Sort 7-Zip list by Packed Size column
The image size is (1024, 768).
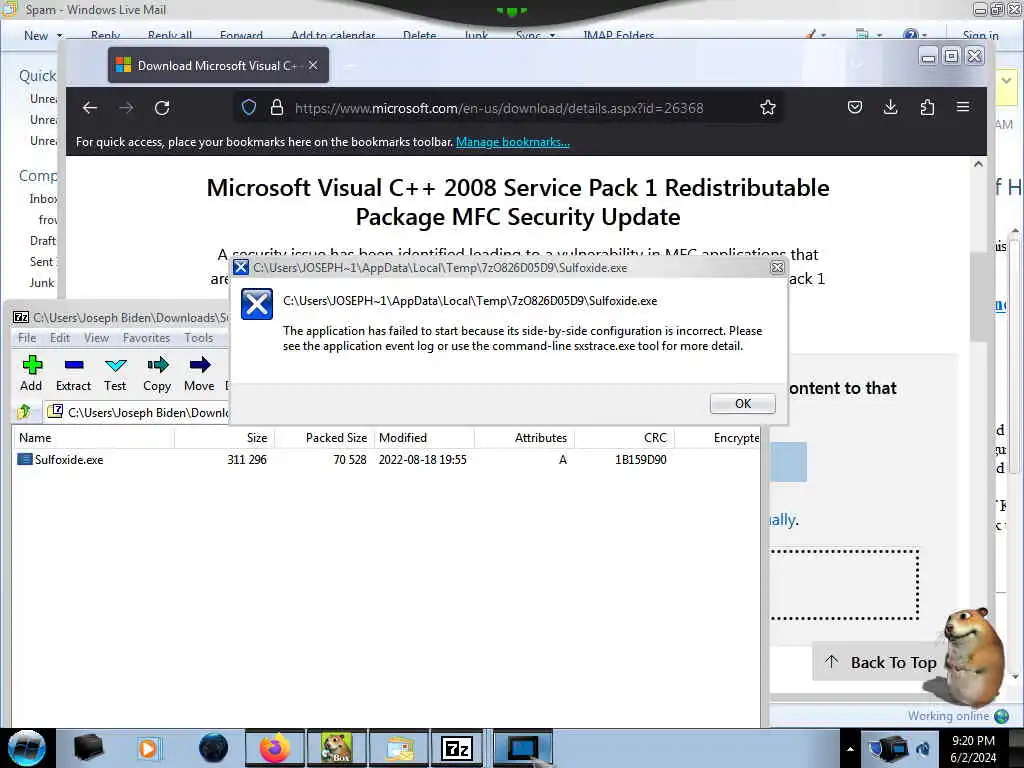point(325,438)
